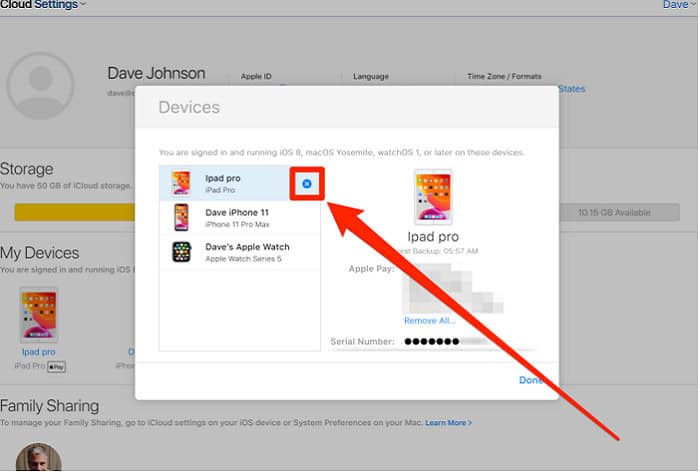
Task: Click the iPad Pro icon in device list
Action: pos(181,183)
